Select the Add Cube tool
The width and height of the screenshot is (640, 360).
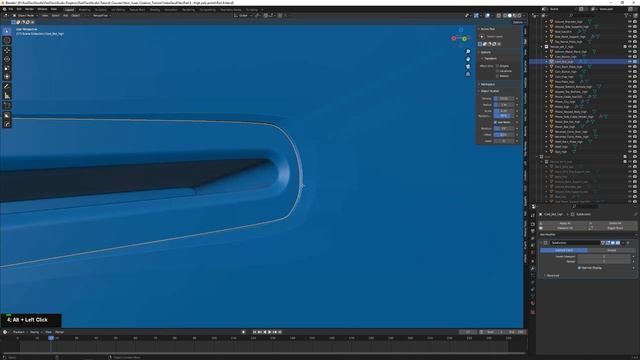7,106
